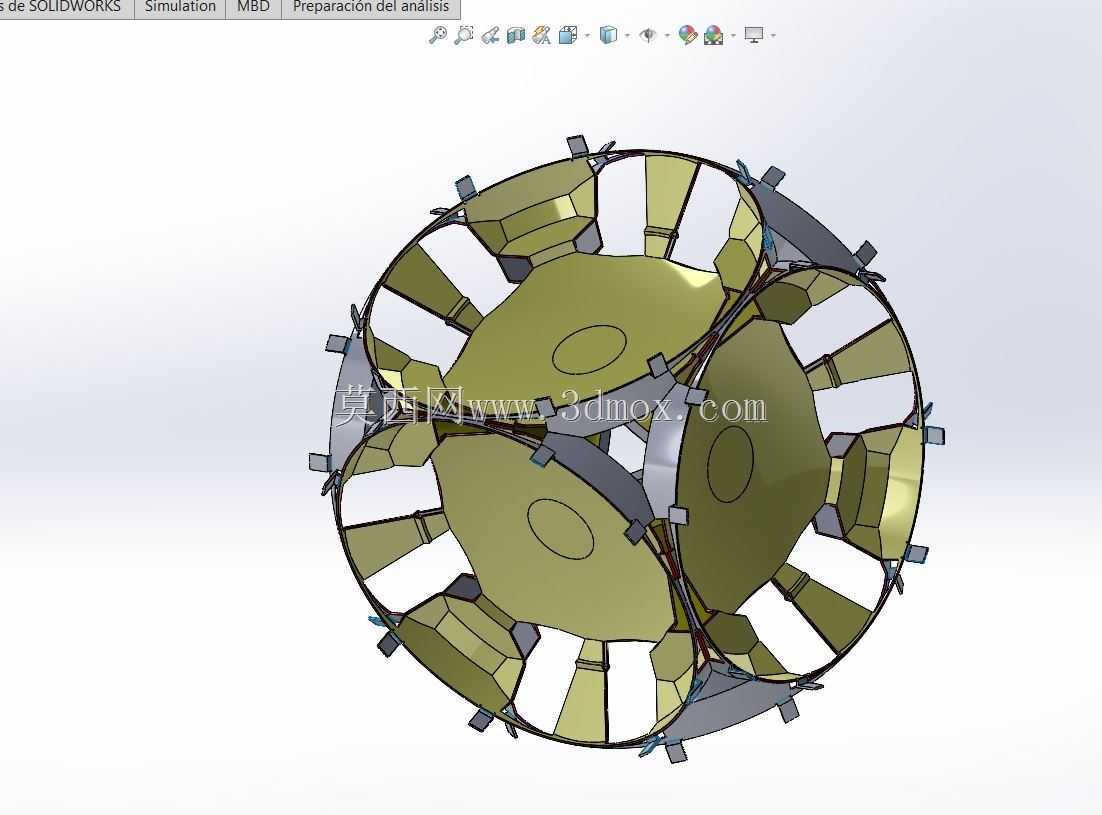Click the Zoom to Fit icon
This screenshot has width=1102, height=815.
pos(437,35)
